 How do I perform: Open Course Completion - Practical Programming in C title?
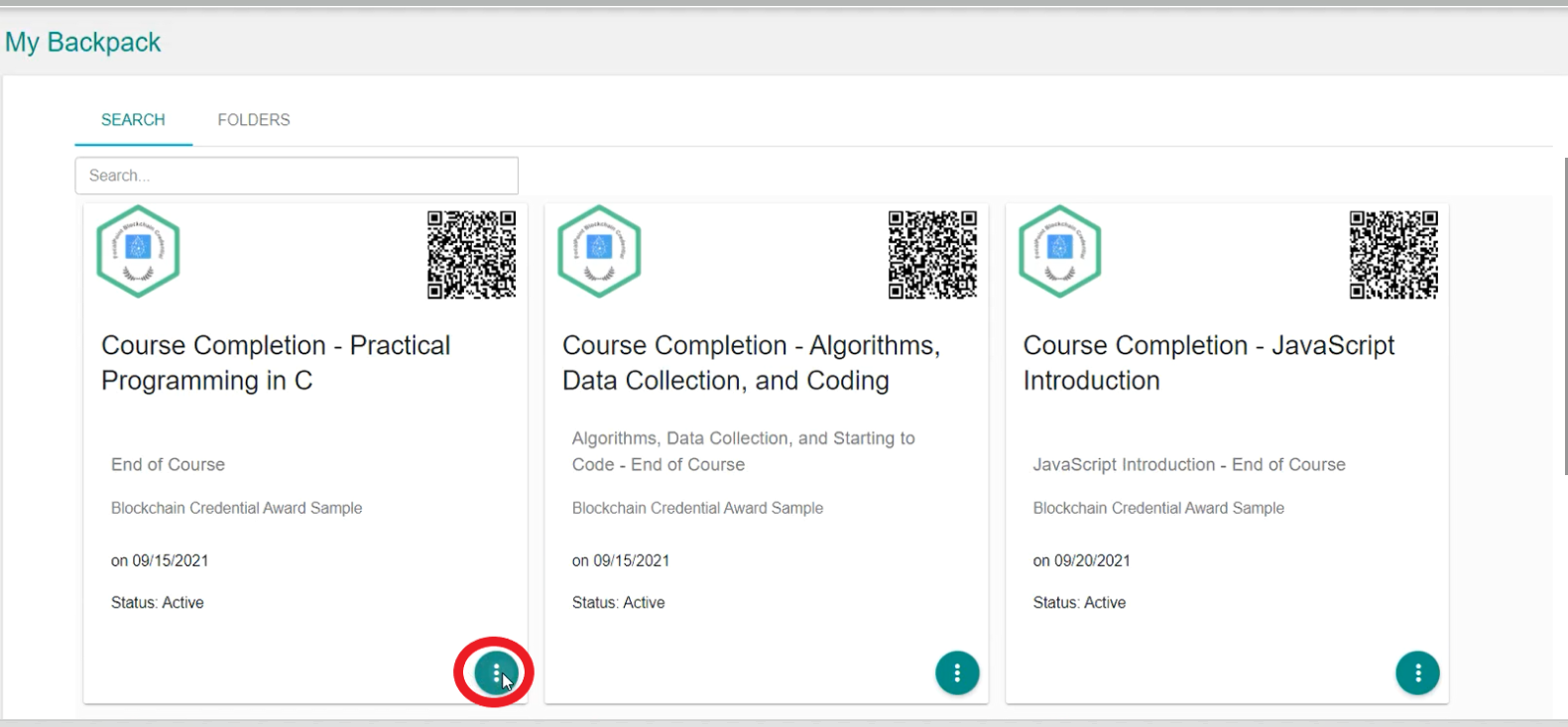[276, 363]
